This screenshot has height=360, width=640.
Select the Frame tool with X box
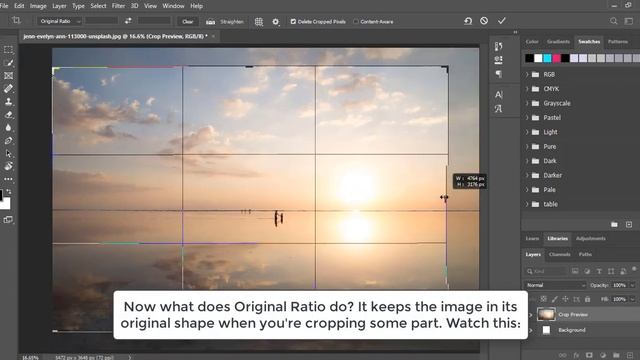tap(8, 76)
